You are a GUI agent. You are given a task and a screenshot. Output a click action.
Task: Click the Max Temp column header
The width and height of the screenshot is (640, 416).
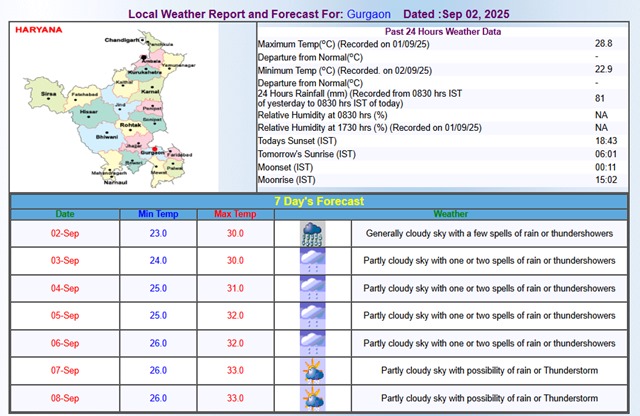coord(236,214)
